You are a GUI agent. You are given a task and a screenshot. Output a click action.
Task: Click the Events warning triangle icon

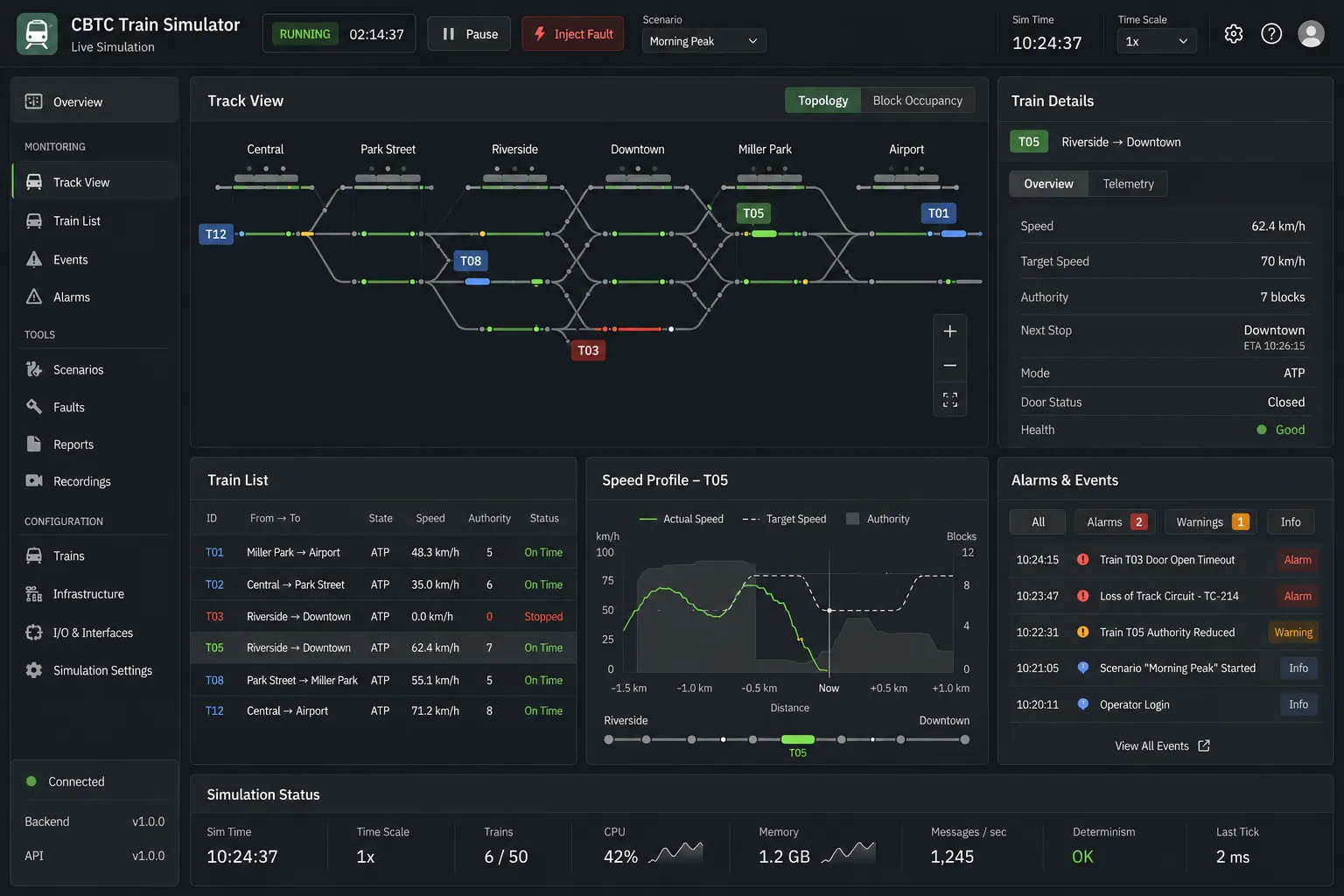[x=33, y=259]
